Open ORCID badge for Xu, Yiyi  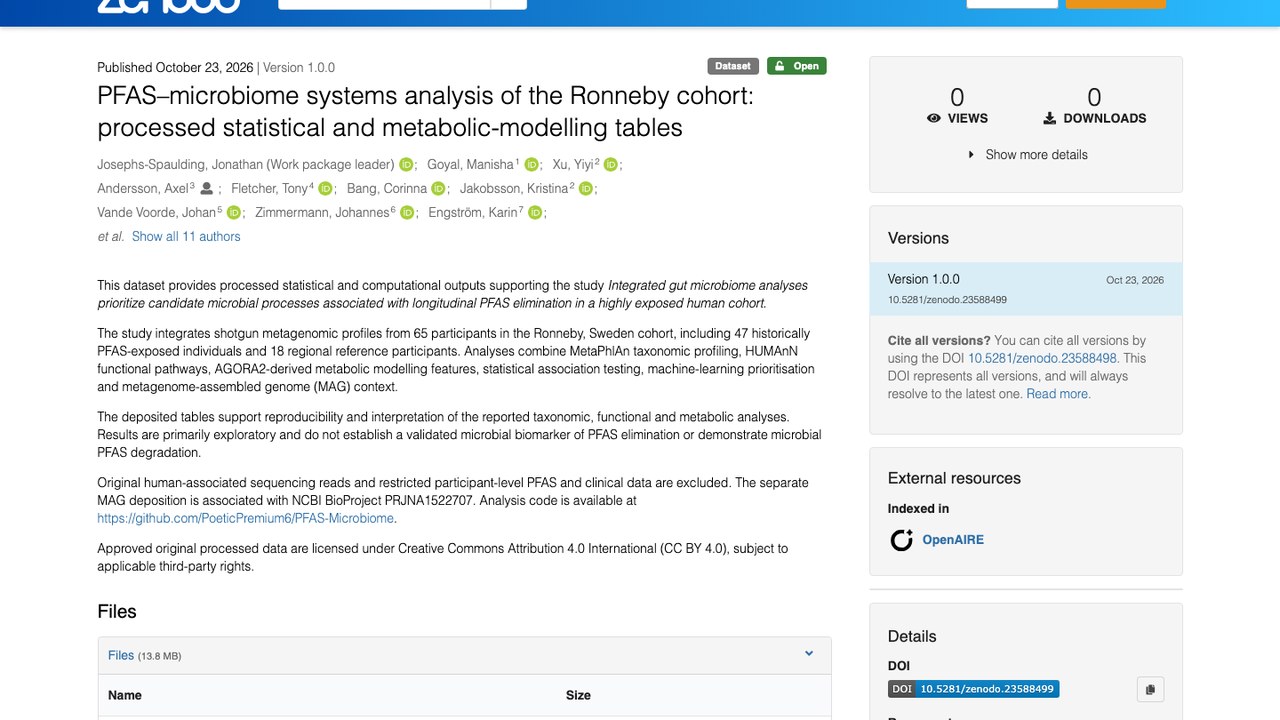click(x=610, y=165)
